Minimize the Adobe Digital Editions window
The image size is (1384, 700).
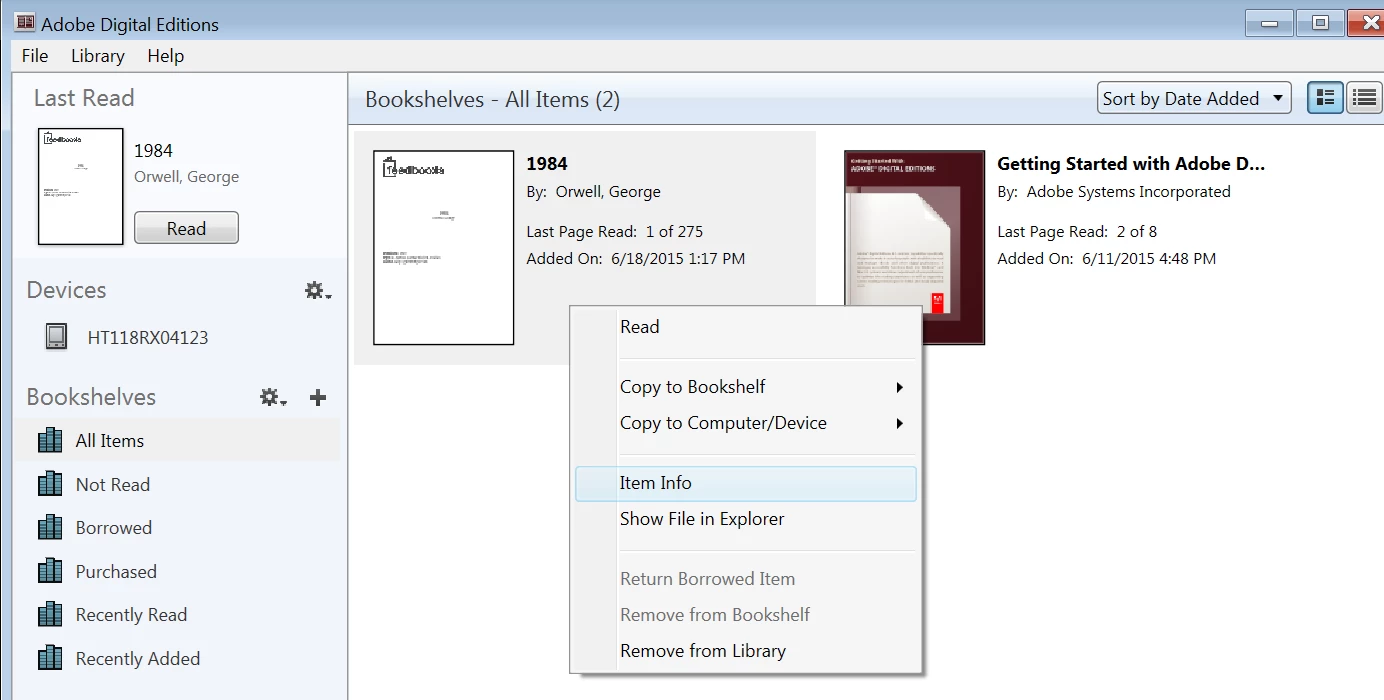1271,24
